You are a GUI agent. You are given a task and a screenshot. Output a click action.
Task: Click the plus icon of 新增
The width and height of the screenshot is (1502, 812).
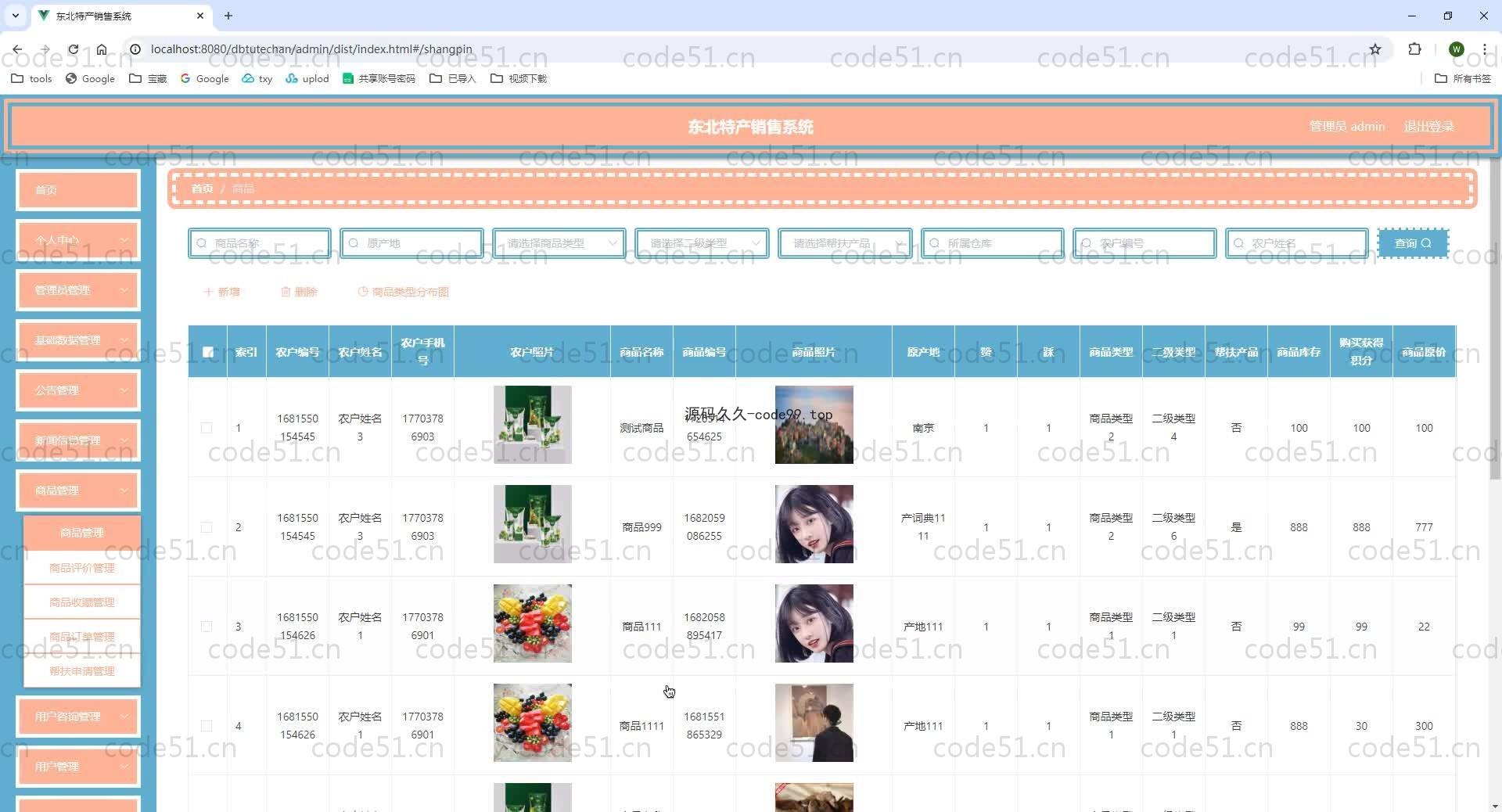point(208,292)
